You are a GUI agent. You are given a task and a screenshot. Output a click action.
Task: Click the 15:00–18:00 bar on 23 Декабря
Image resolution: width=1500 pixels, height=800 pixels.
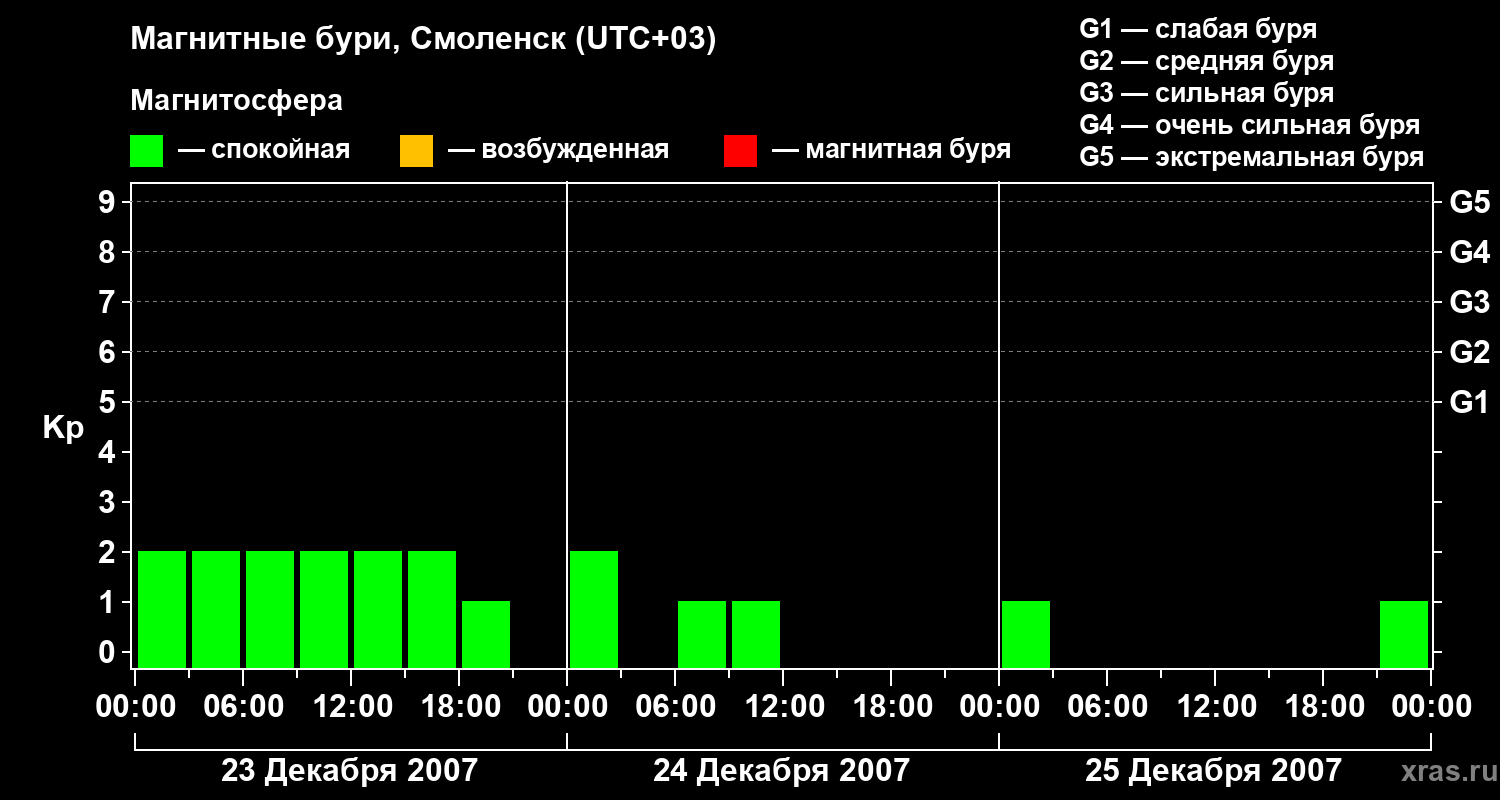point(432,609)
